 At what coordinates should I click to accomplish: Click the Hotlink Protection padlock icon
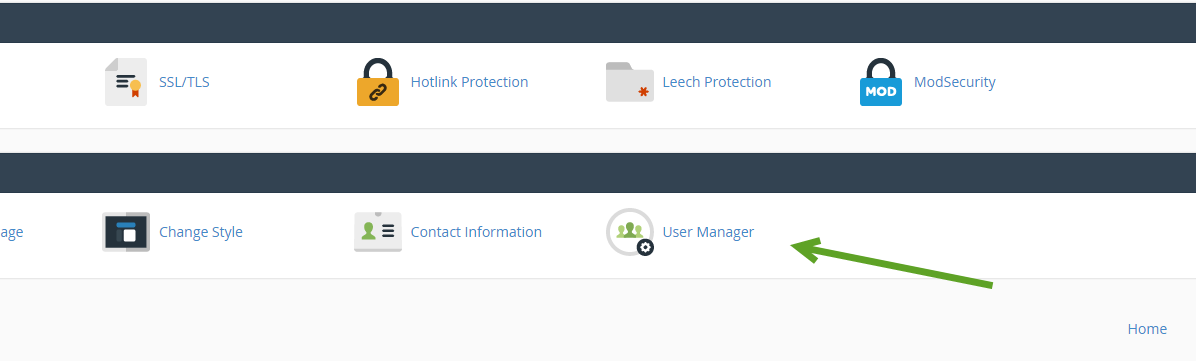point(378,82)
